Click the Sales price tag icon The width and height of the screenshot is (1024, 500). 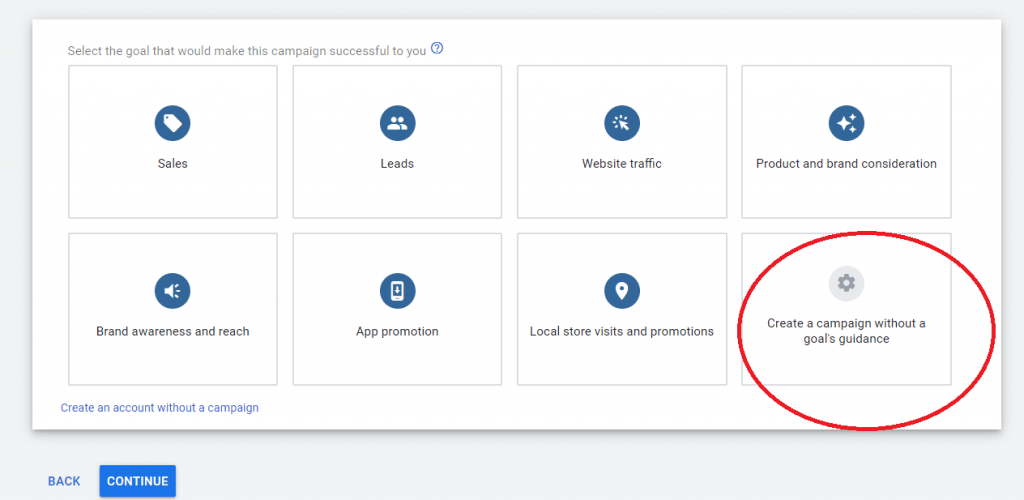pos(172,124)
